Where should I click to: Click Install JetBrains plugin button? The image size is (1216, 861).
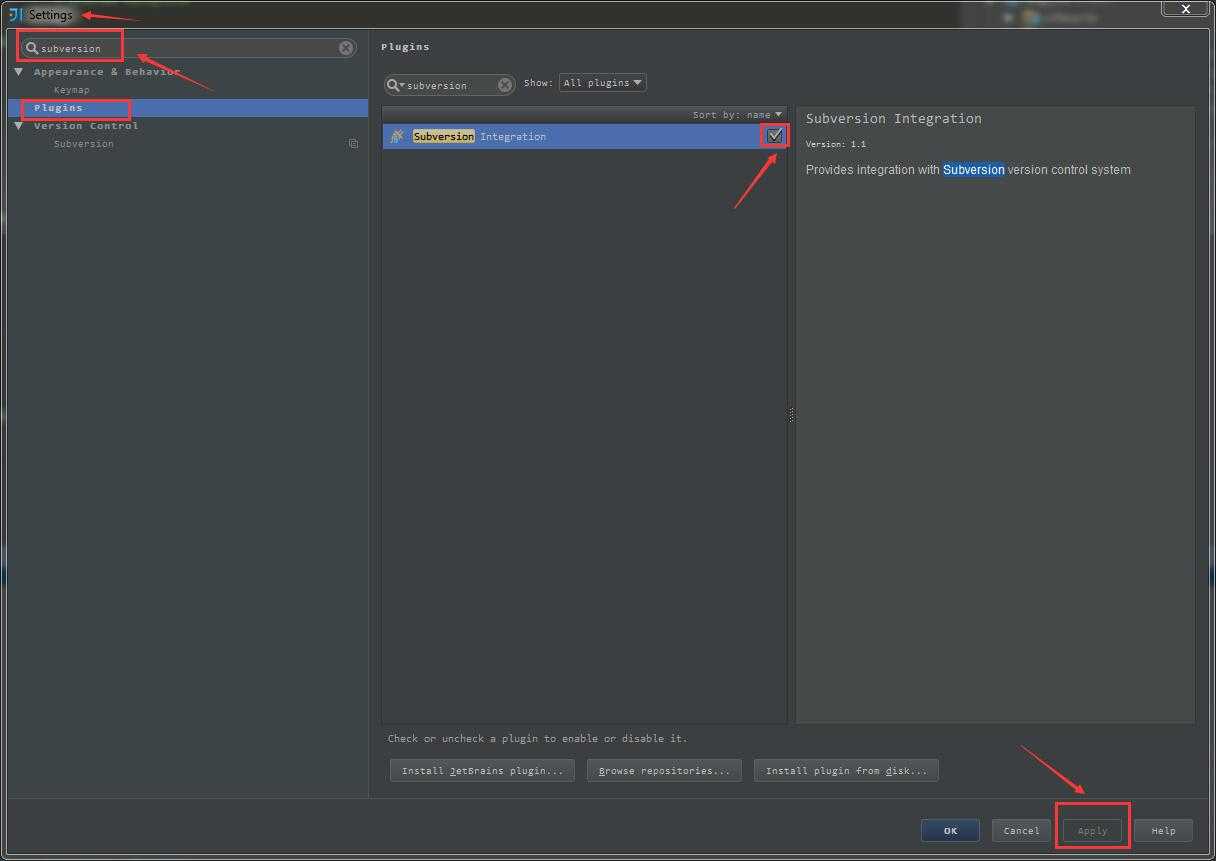(482, 770)
